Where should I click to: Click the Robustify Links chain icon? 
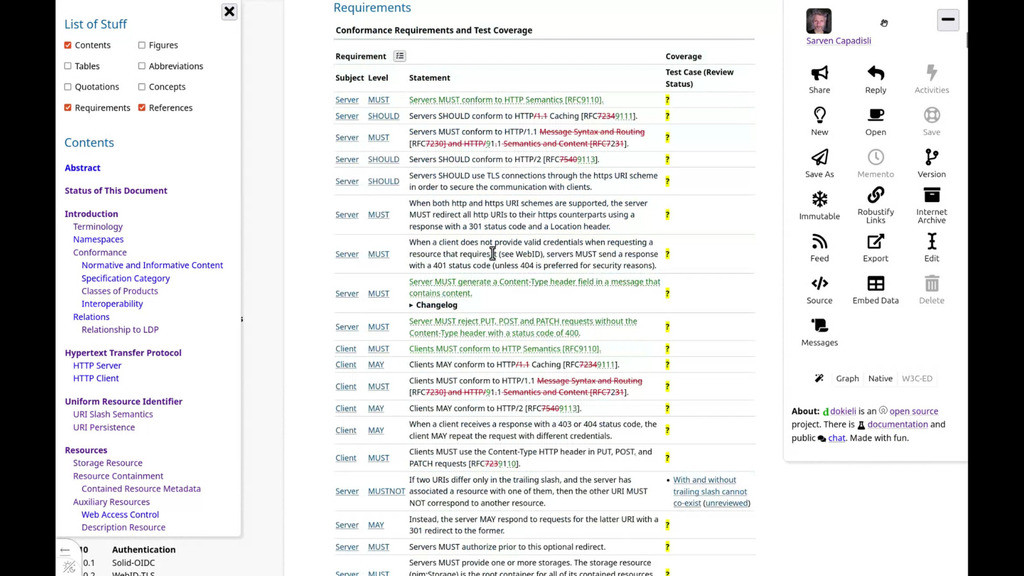(875, 195)
